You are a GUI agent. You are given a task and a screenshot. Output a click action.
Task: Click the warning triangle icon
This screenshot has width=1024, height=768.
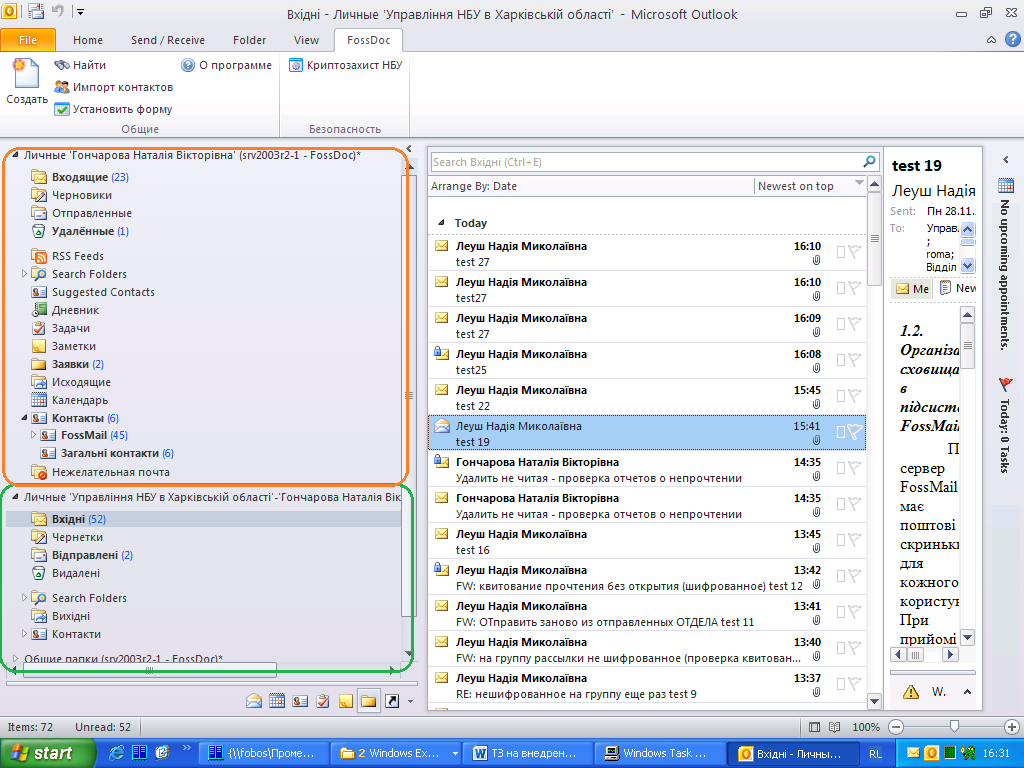click(910, 692)
